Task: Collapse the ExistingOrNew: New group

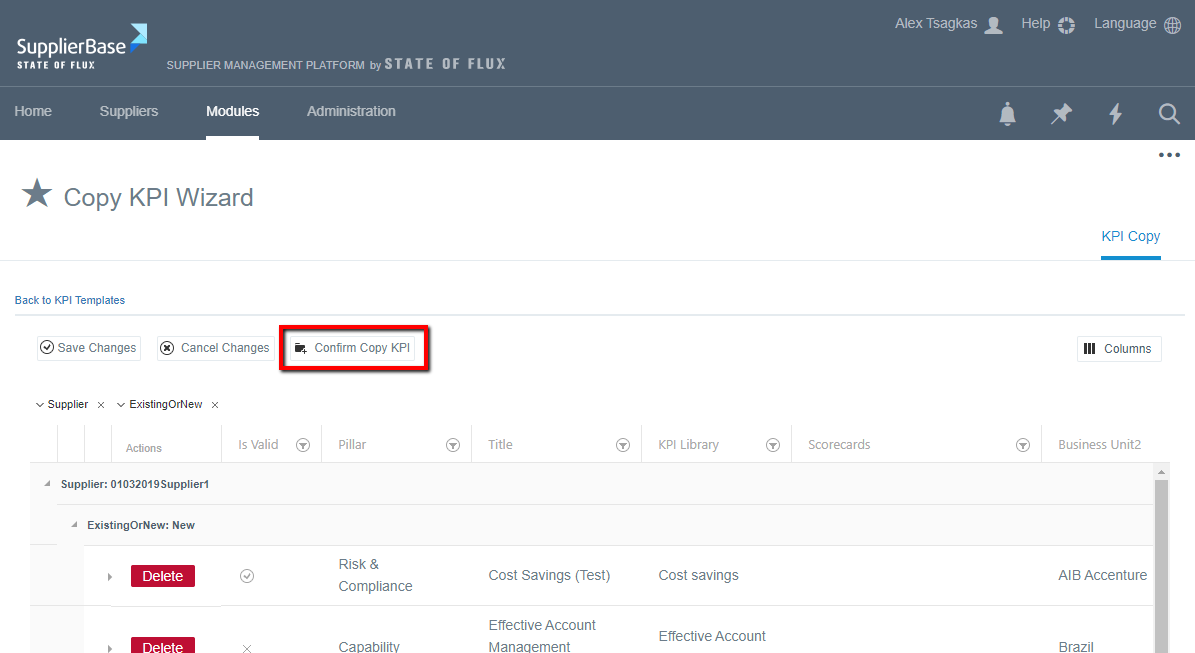Action: [x=73, y=523]
